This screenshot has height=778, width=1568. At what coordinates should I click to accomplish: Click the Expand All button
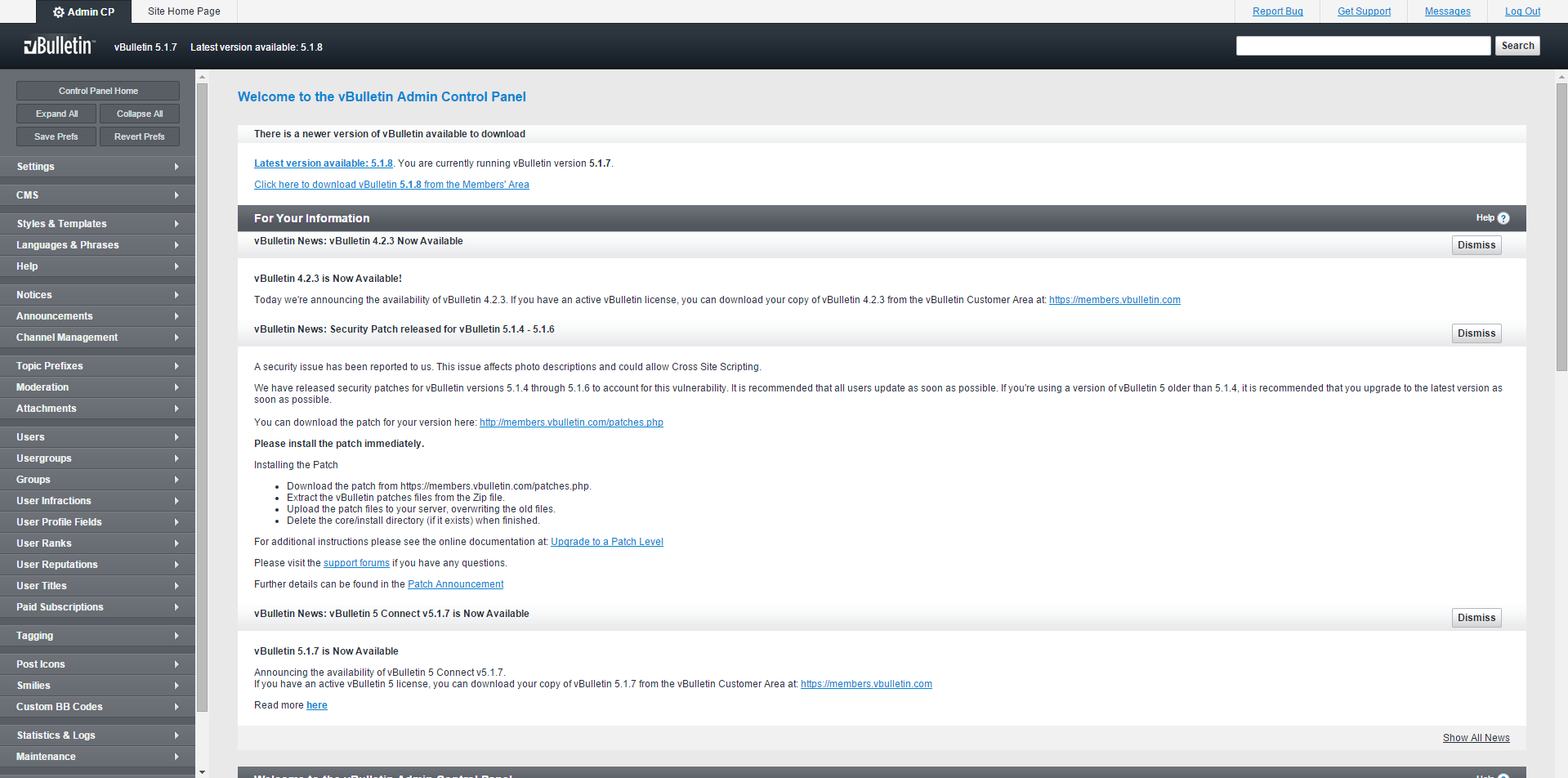click(x=56, y=114)
